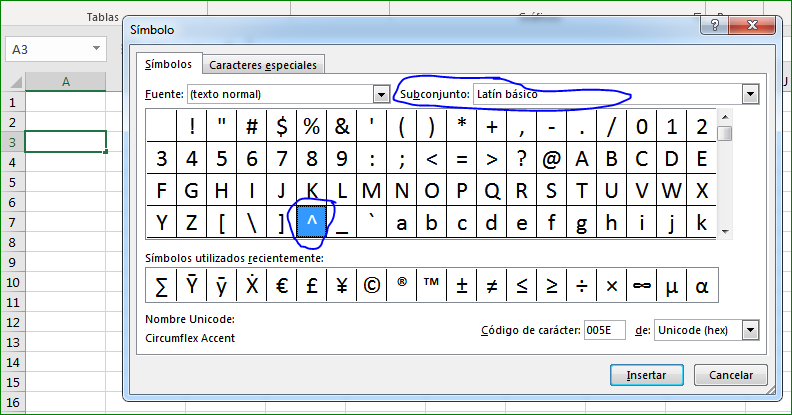Pick the euro € recent symbol
The image size is (792, 415).
tap(282, 285)
